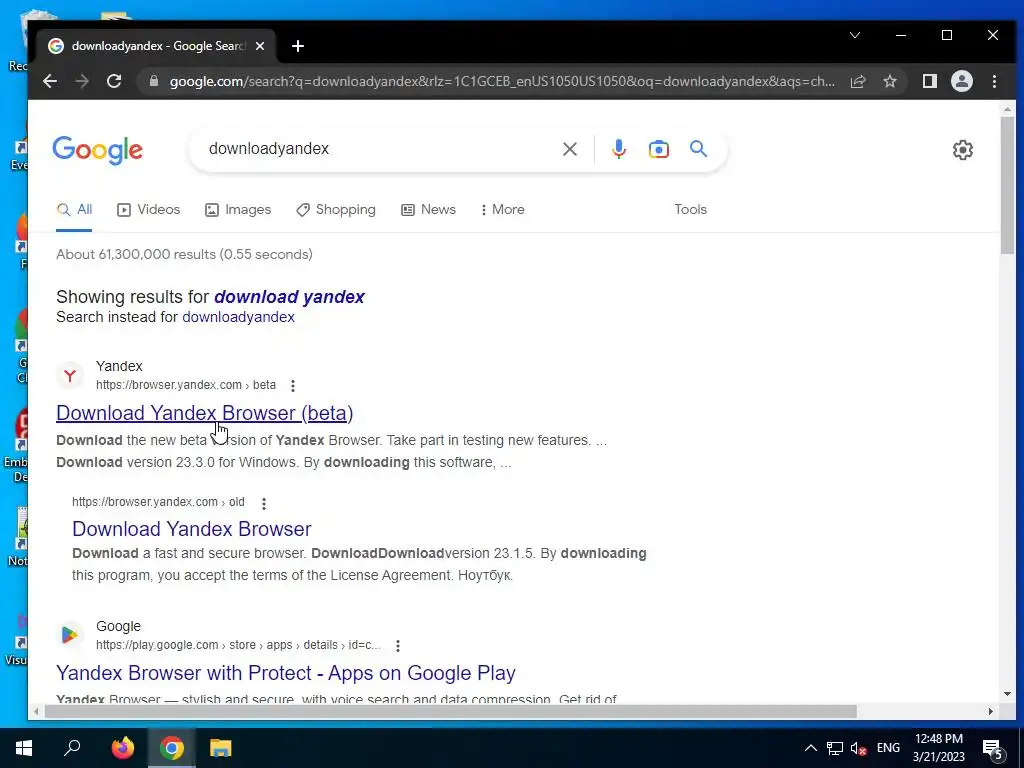Show hidden system tray icons
1024x768 pixels.
click(810, 748)
